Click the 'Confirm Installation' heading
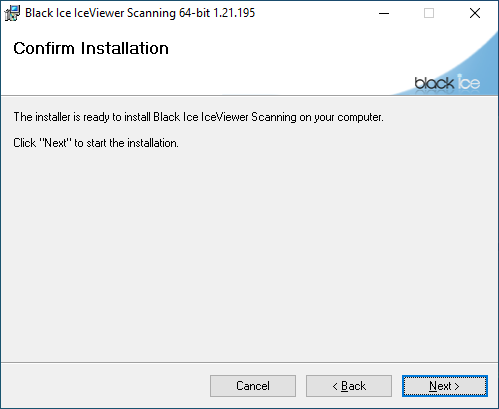Viewport: 499px width, 409px height. coord(91,48)
